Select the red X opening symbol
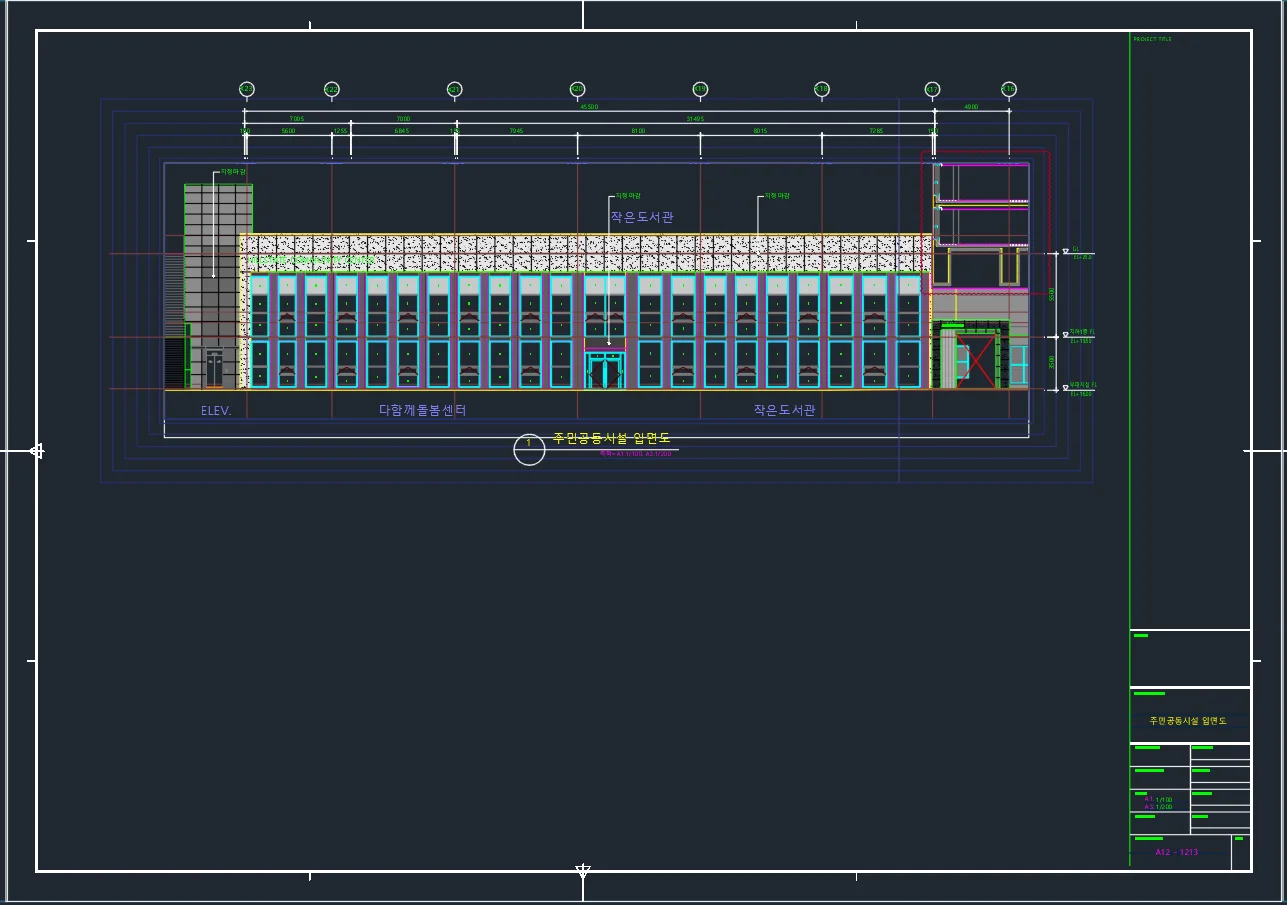The image size is (1287, 905). coord(976,362)
